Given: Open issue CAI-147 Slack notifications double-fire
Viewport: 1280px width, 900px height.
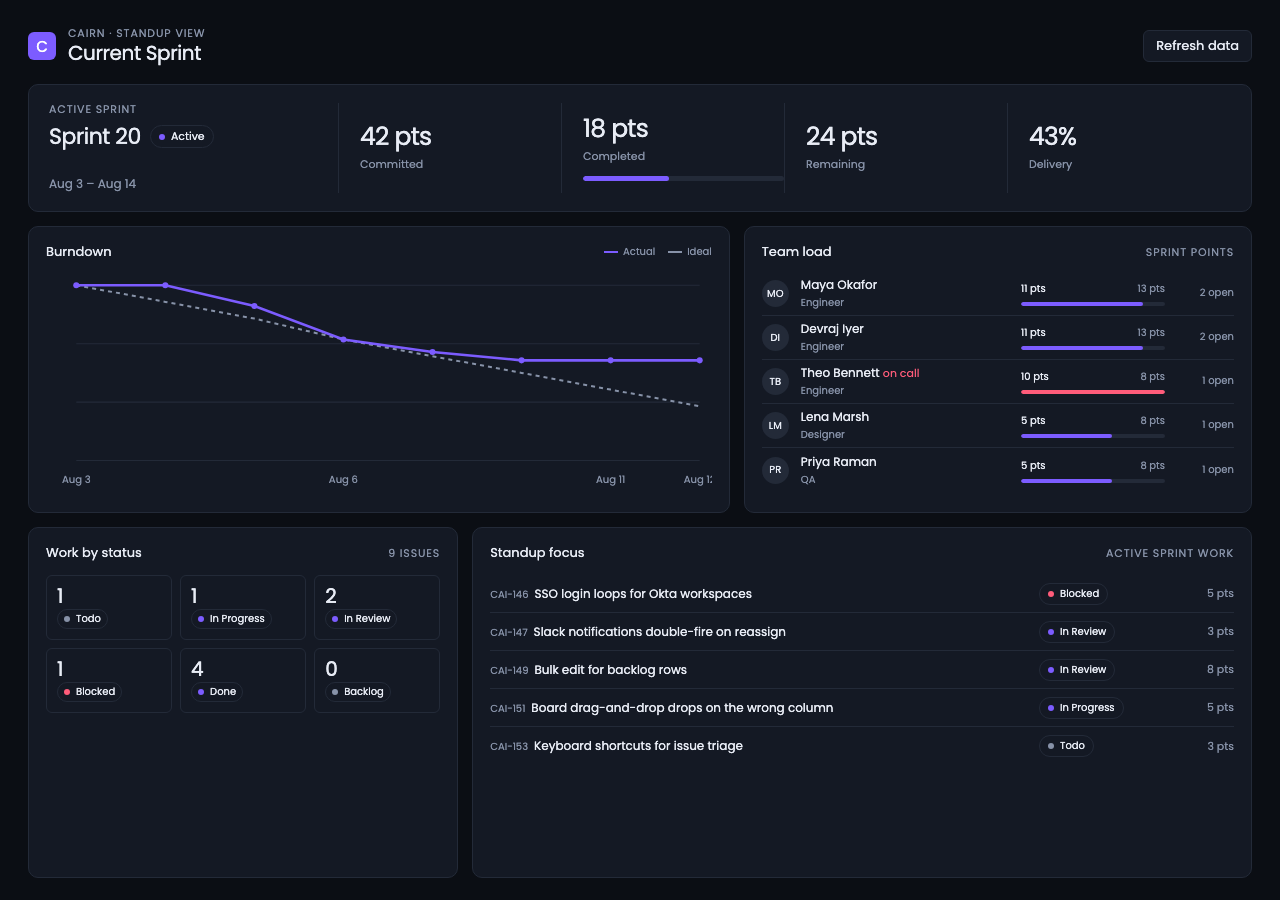Looking at the screenshot, I should (862, 632).
